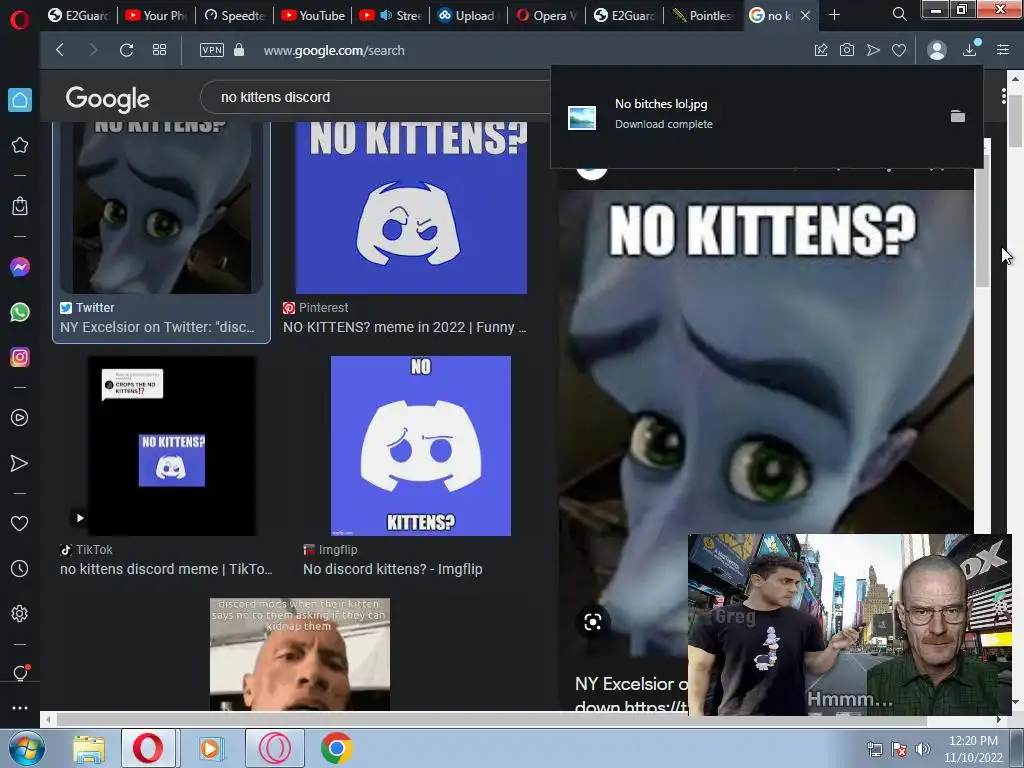Open the downloads panel icon

(970, 50)
